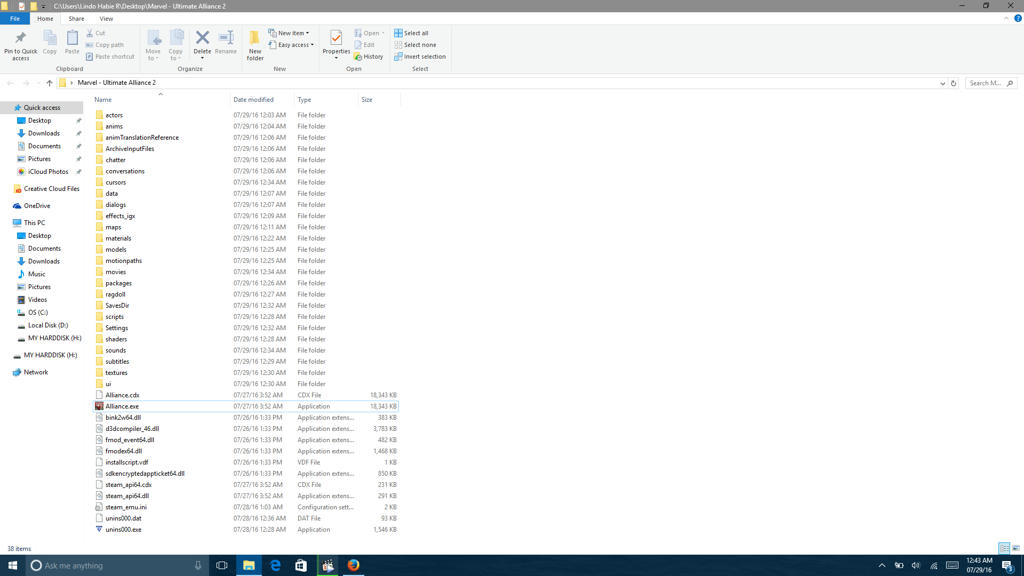Select This PC in the navigation pane
Screen dimensions: 1024x576
[x=29, y=223]
